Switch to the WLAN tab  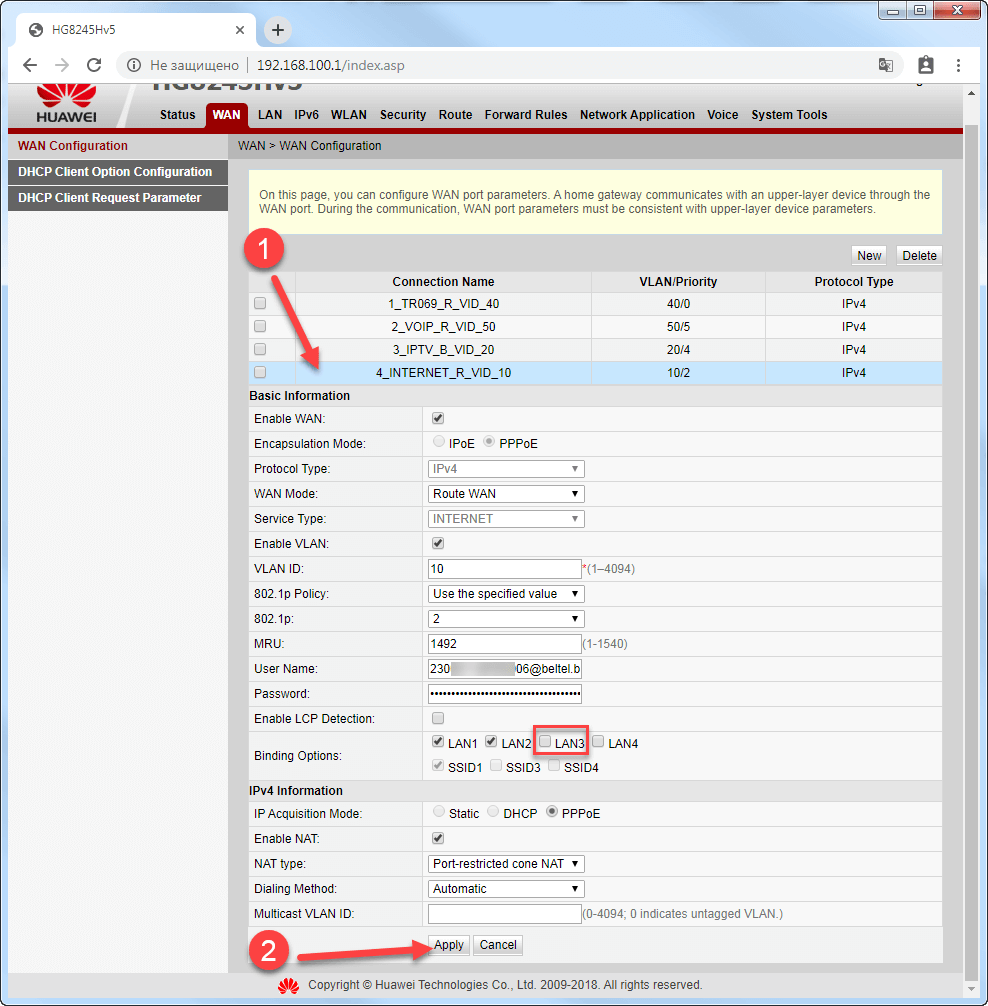point(349,115)
